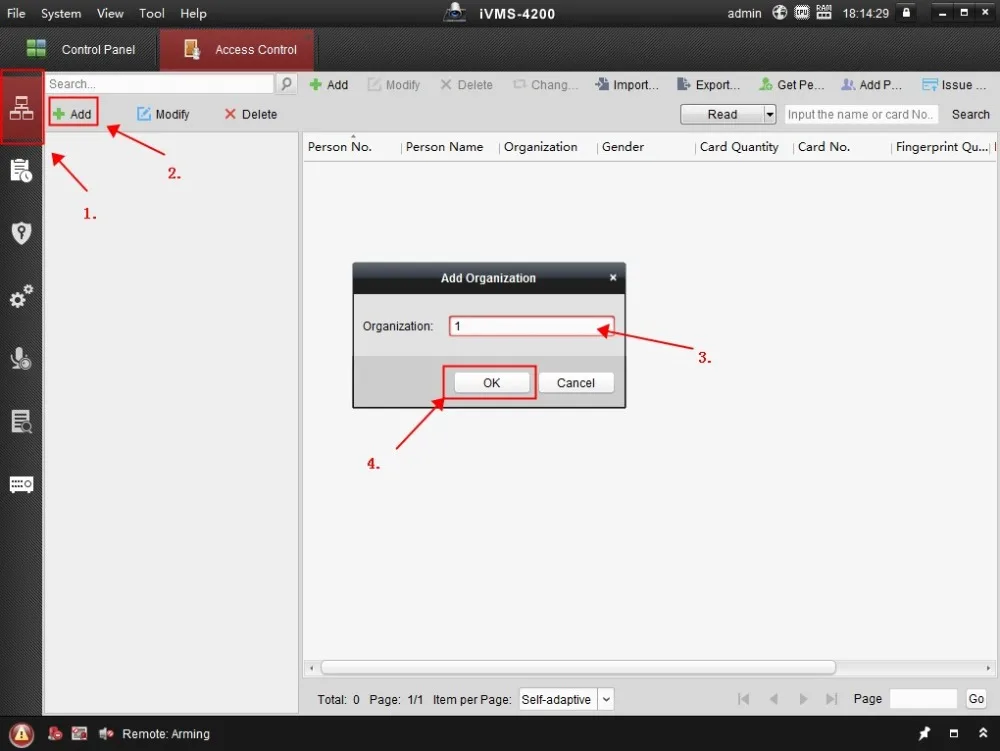Open the System menu
Image resolution: width=1000 pixels, height=751 pixels.
click(x=61, y=13)
